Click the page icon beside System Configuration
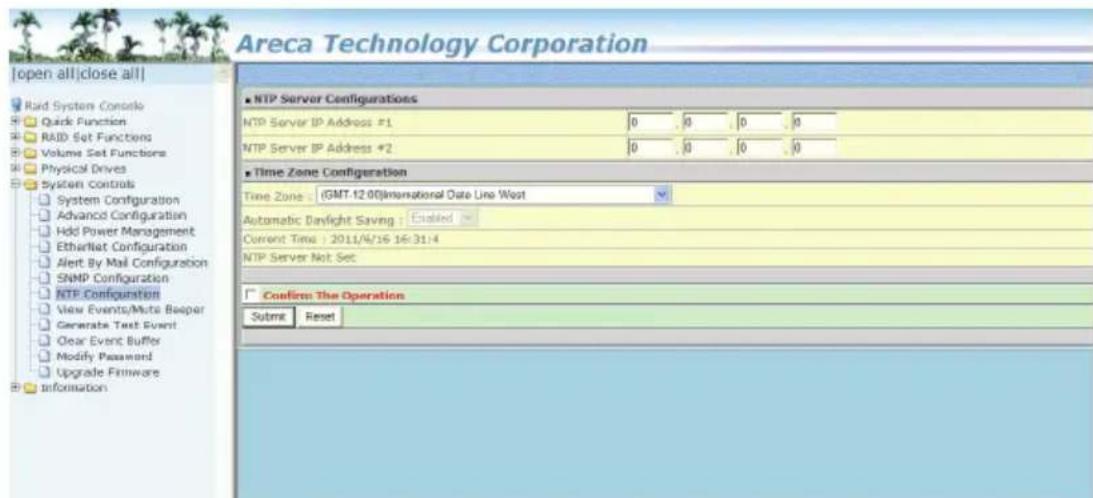This screenshot has height=498, width=1093. (x=45, y=200)
